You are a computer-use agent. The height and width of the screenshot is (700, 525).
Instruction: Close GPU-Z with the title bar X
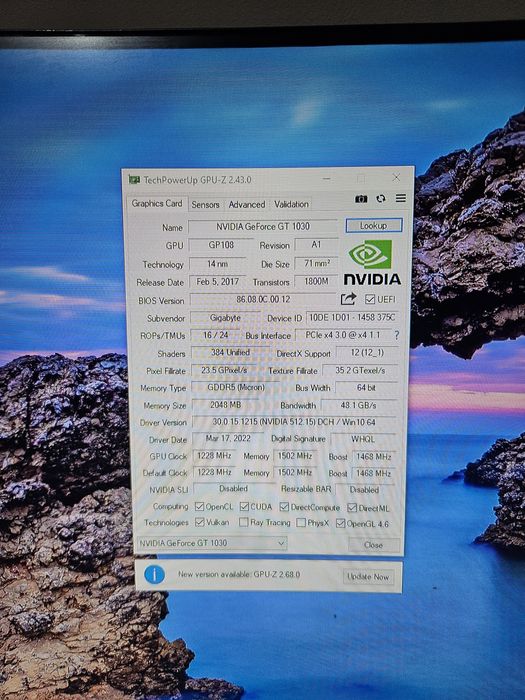pyautogui.click(x=396, y=177)
